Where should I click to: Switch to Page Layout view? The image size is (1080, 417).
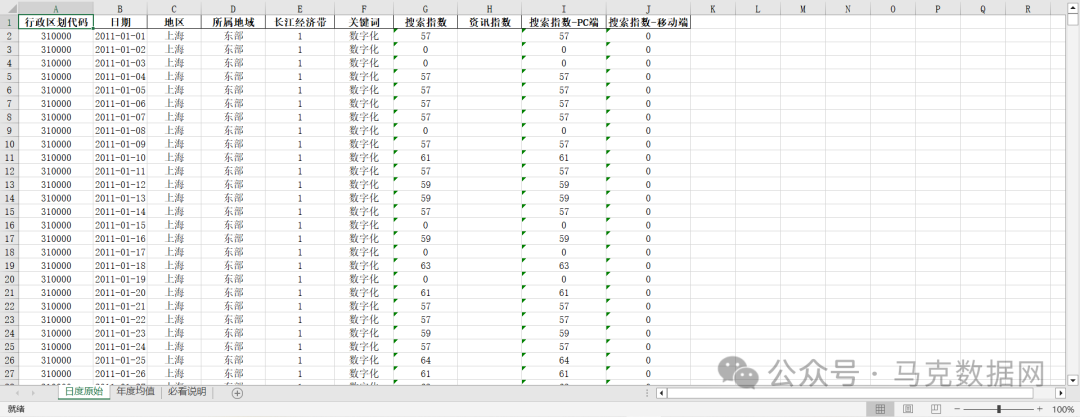click(908, 409)
